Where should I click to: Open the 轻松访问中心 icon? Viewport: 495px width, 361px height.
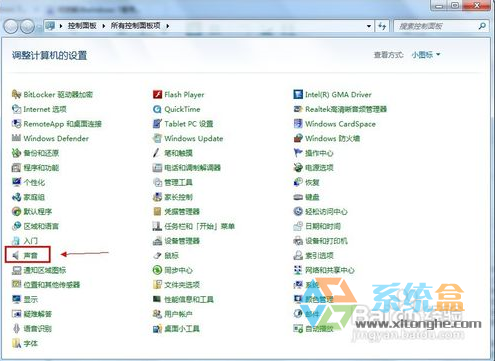[298, 211]
